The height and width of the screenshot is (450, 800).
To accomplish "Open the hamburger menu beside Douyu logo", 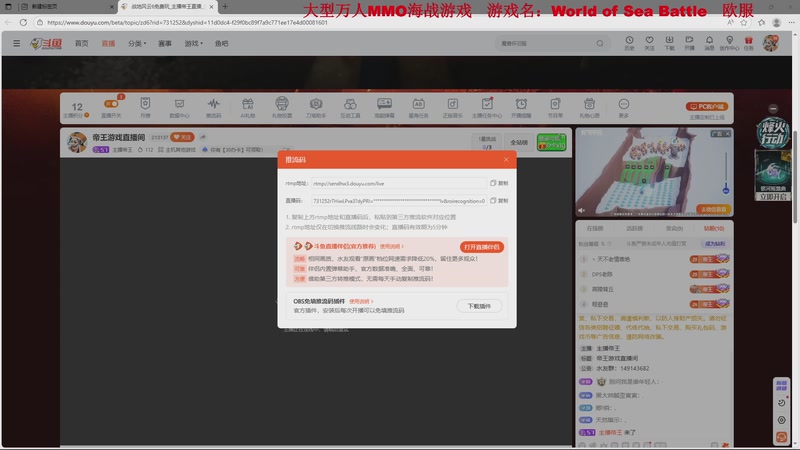I will coord(16,43).
